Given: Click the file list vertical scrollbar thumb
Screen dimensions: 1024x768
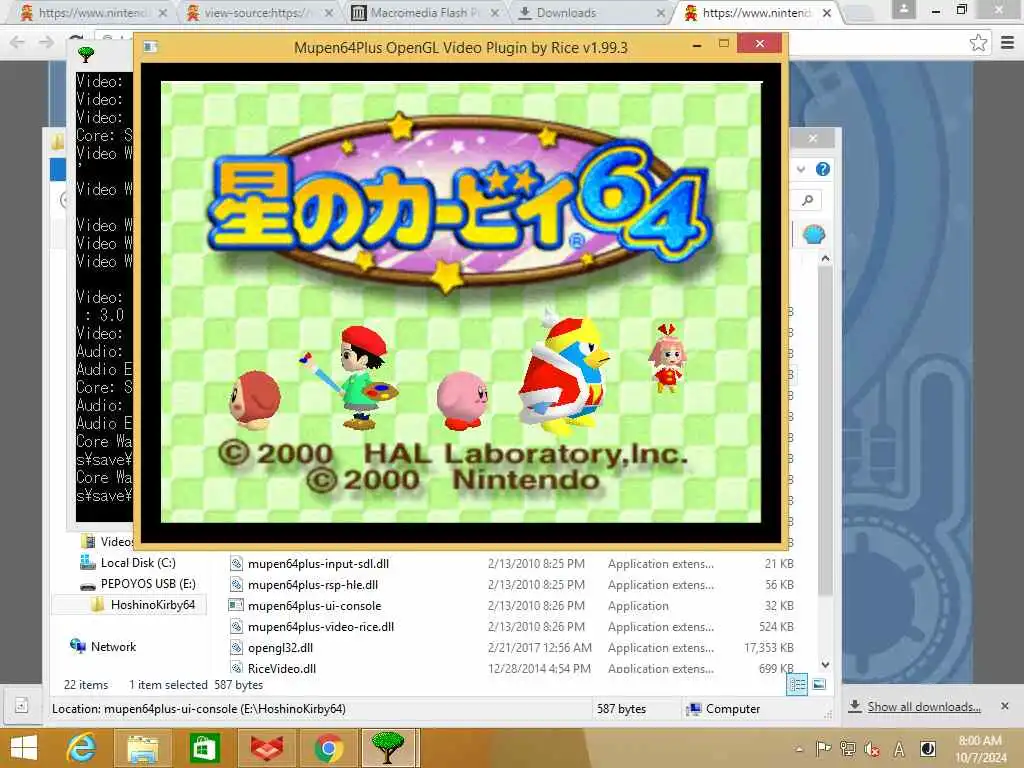Looking at the screenshot, I should pos(825,431).
